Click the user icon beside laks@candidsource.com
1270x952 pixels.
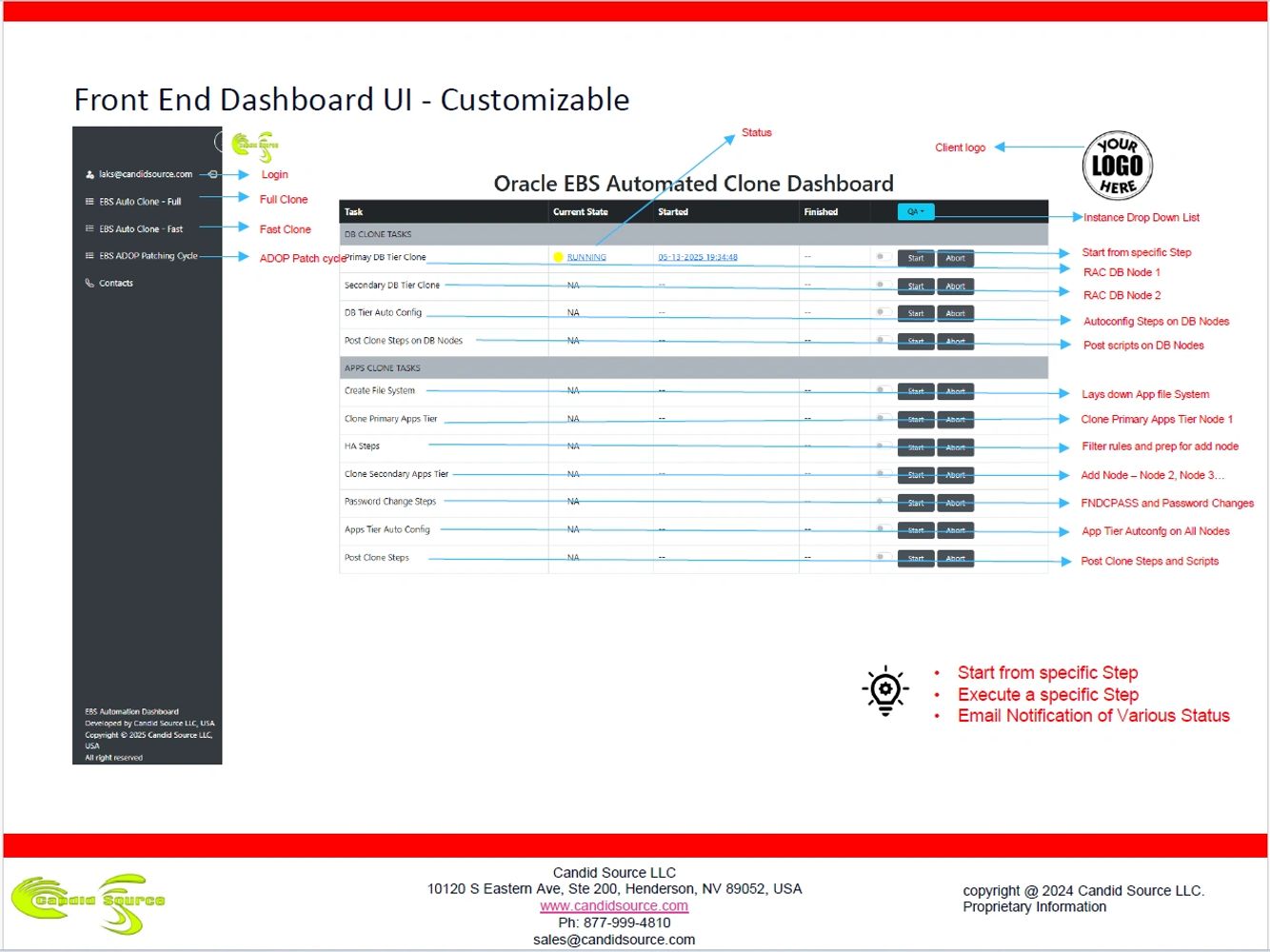[89, 174]
